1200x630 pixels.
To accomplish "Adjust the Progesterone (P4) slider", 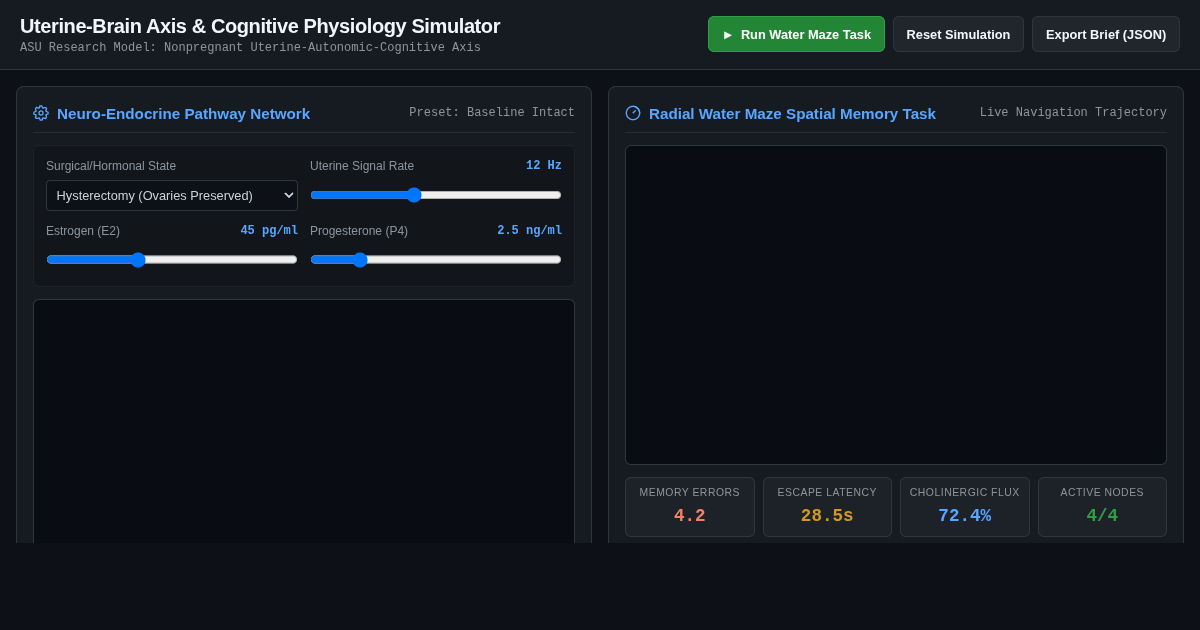I will (x=436, y=259).
